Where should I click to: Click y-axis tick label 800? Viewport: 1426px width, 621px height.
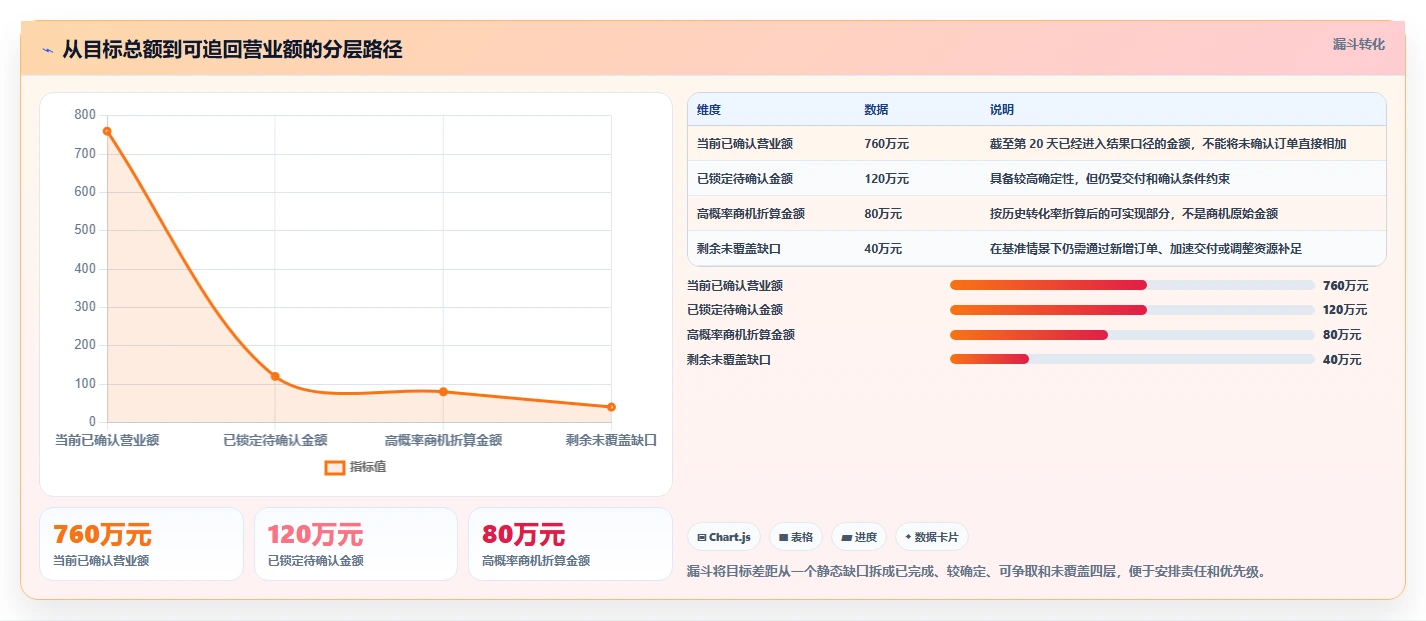[85, 115]
